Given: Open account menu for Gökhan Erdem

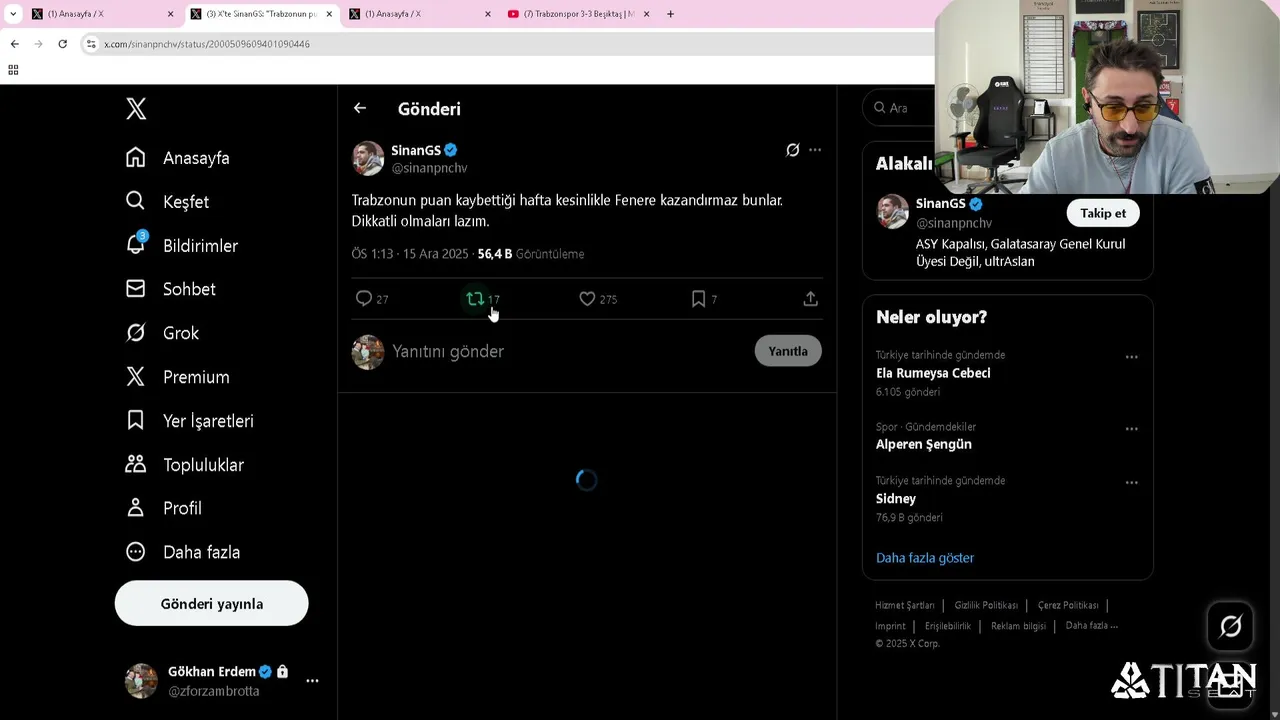Looking at the screenshot, I should (x=222, y=681).
